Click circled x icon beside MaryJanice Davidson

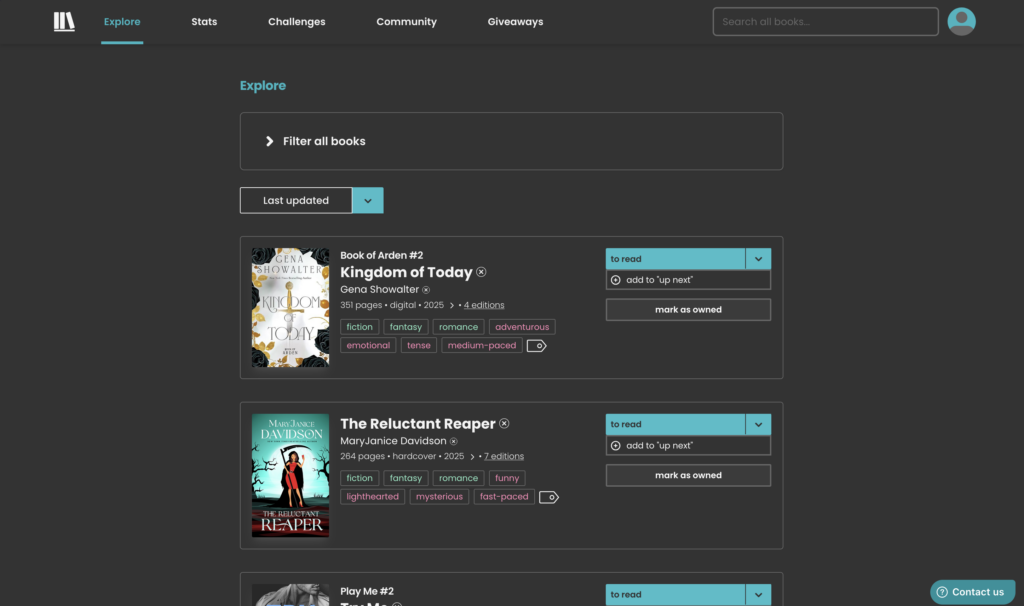[x=453, y=441]
